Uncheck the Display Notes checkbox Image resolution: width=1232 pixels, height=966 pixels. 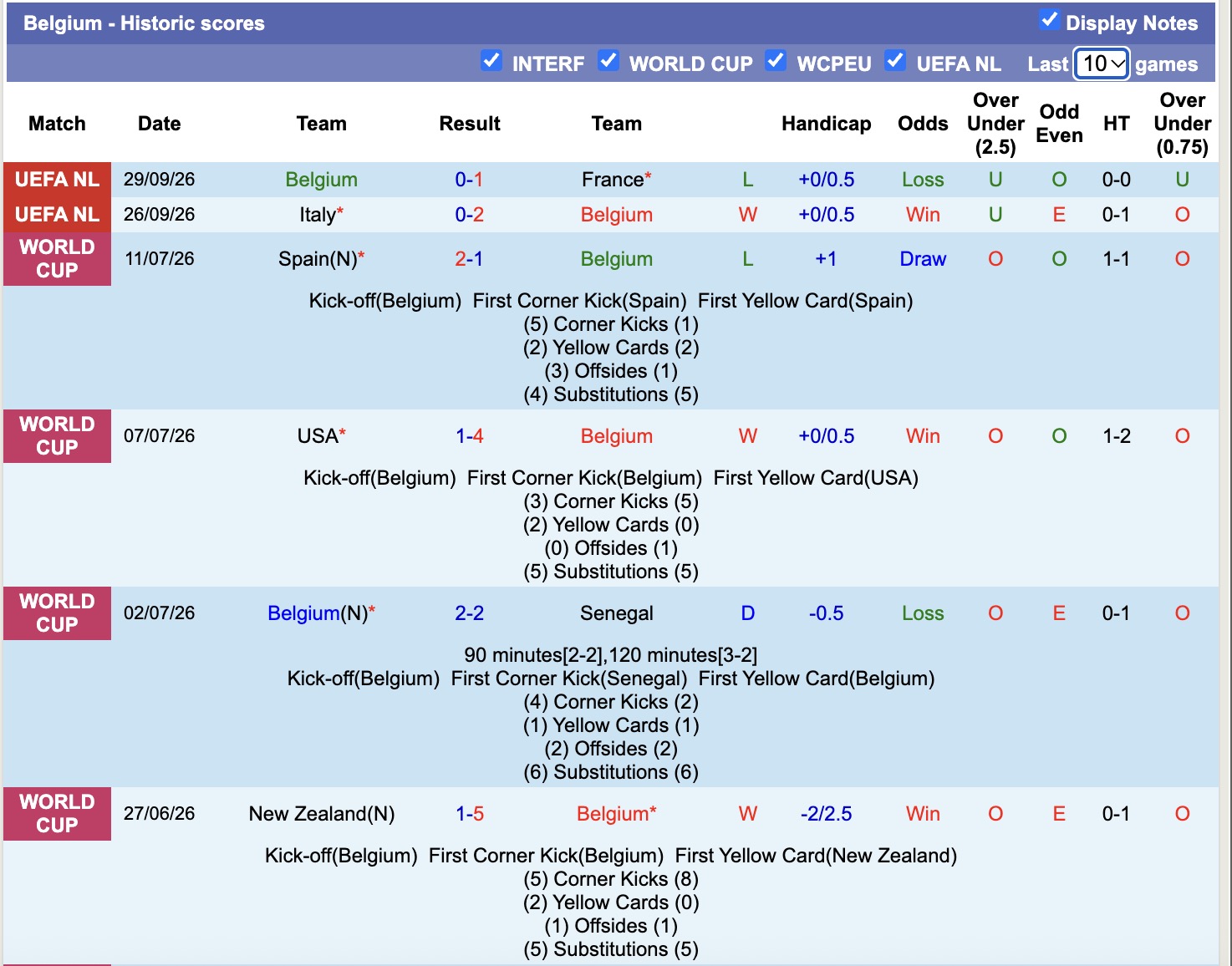[x=1049, y=20]
